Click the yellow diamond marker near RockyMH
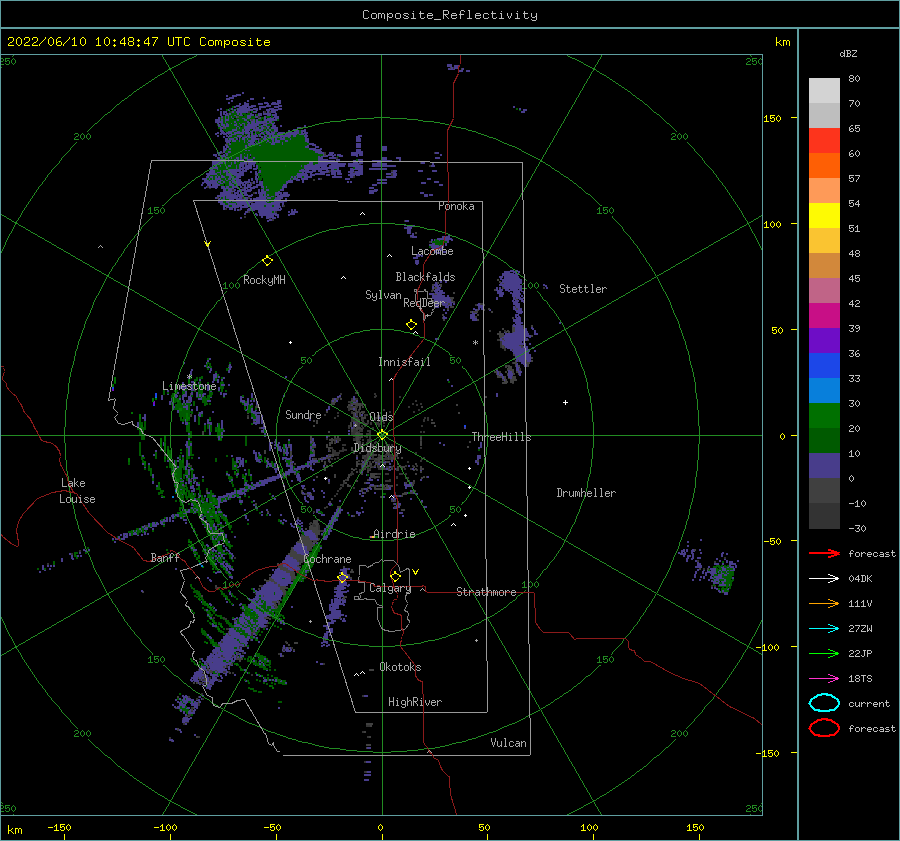Screen dimensions: 900x841 point(267,261)
